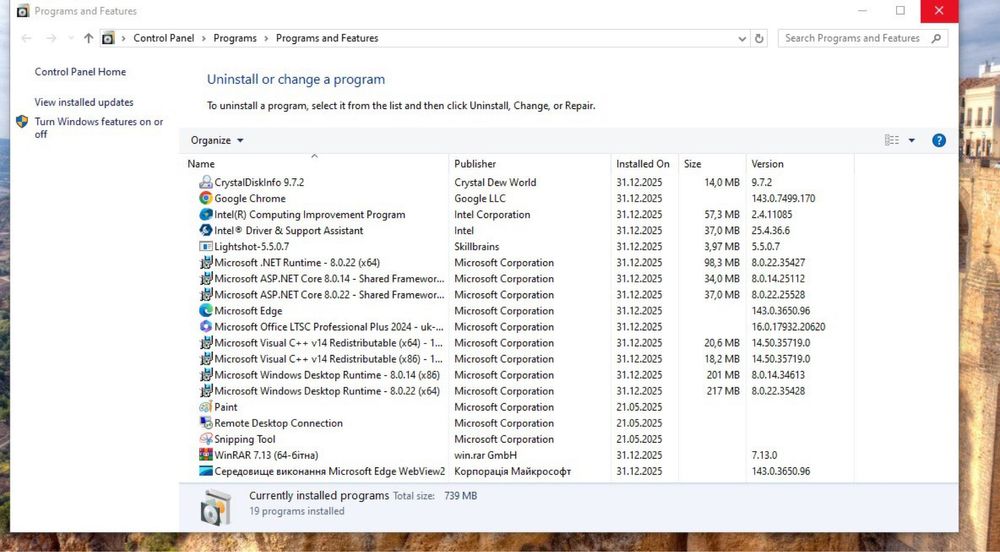This screenshot has width=1000, height=552.
Task: Select Crystal Dew World publisher cell
Action: tap(495, 182)
